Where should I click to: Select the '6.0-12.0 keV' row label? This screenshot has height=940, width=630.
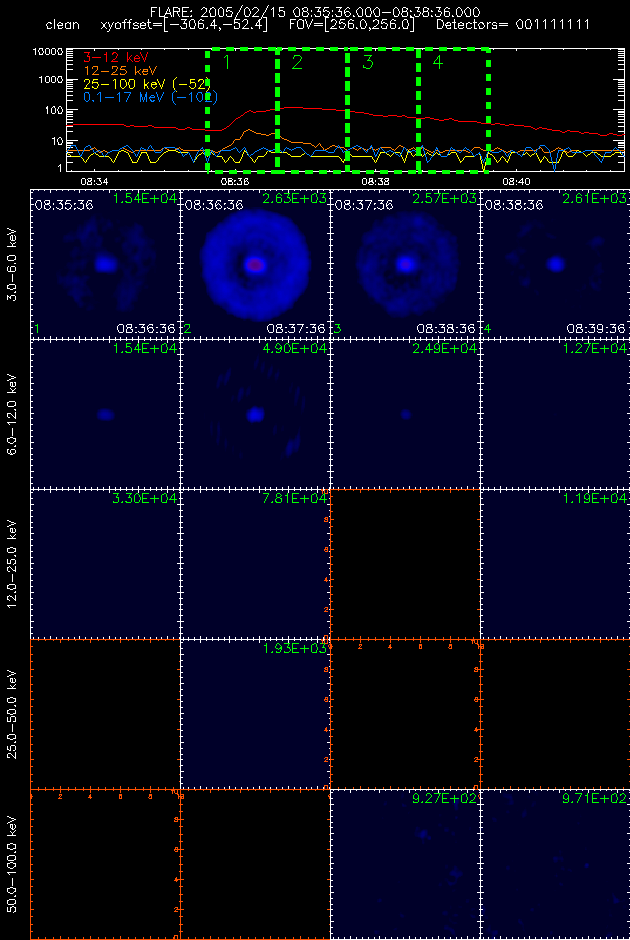click(14, 414)
